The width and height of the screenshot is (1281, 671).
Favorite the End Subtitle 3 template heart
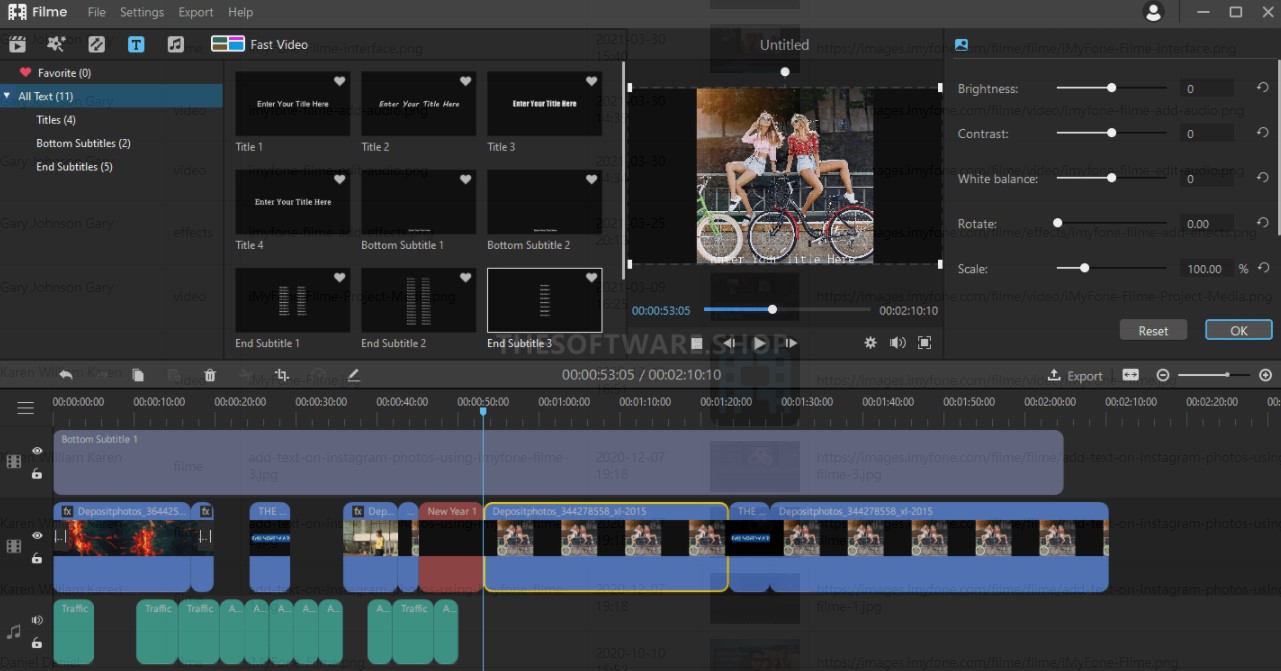click(x=591, y=277)
